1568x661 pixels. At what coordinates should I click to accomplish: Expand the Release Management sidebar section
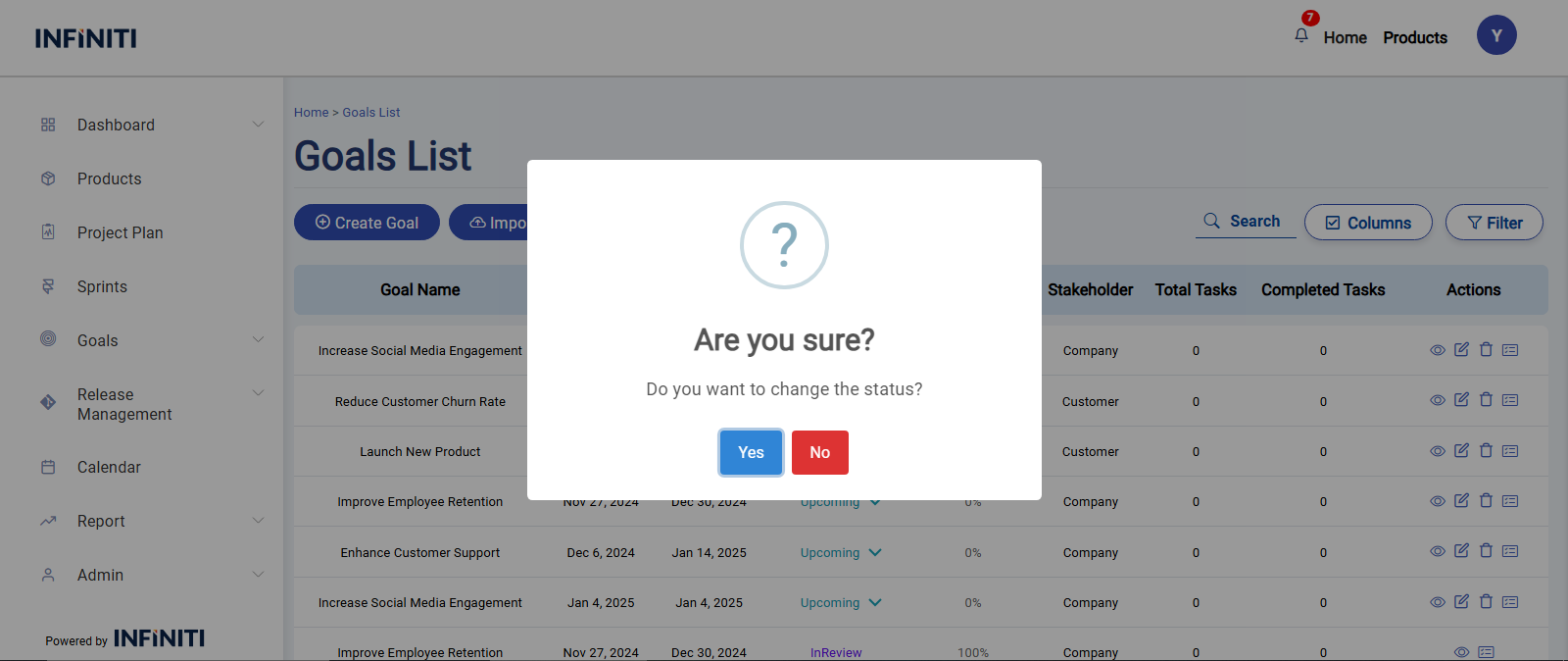(258, 393)
